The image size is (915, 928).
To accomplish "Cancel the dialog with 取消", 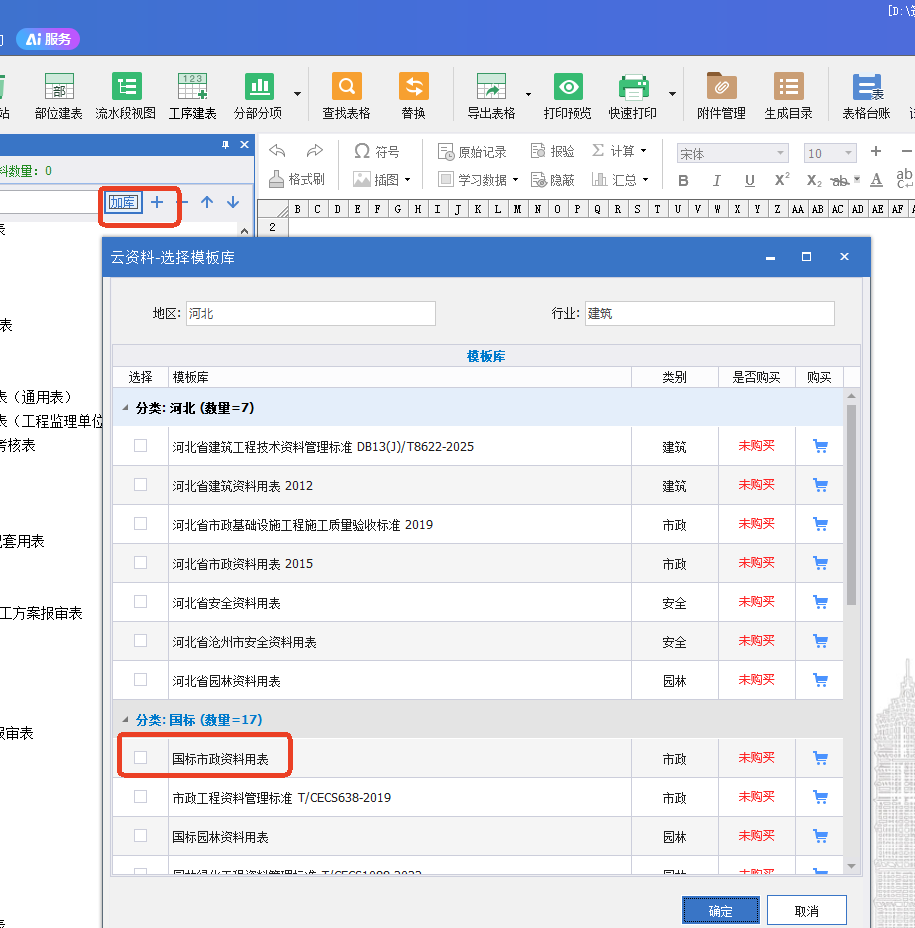I will point(807,911).
